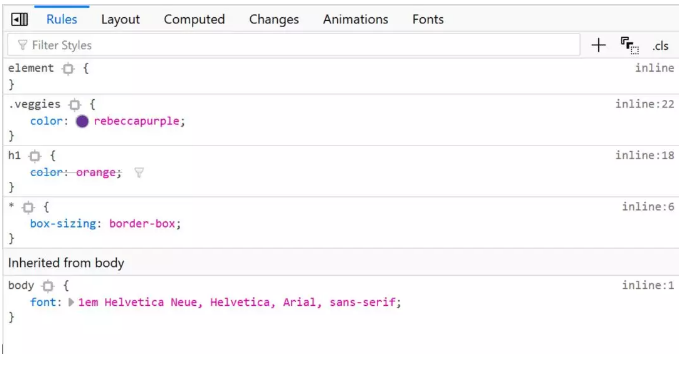Edit the border-box value
Viewport: 690px width, 376px height.
click(x=142, y=224)
